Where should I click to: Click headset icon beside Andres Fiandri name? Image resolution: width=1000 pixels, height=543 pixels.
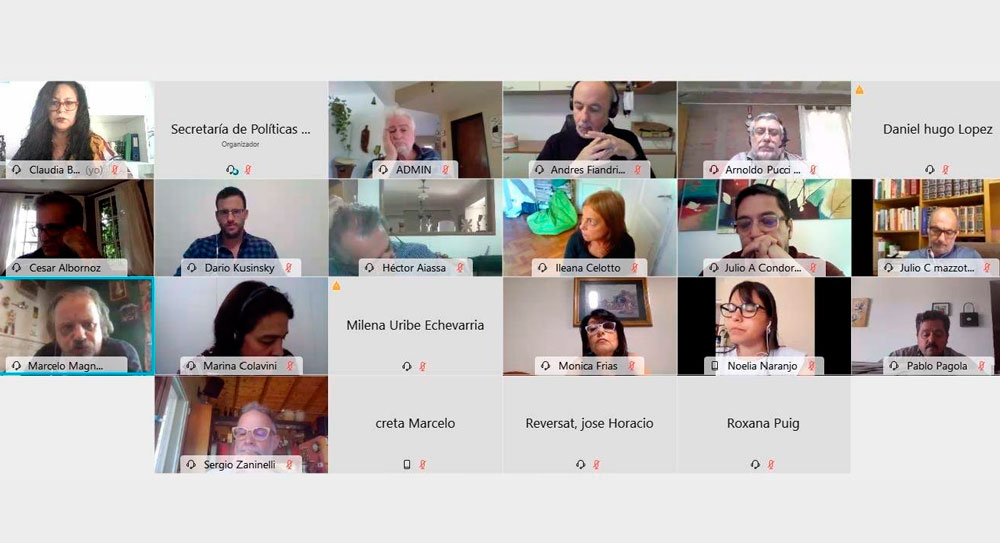click(540, 170)
